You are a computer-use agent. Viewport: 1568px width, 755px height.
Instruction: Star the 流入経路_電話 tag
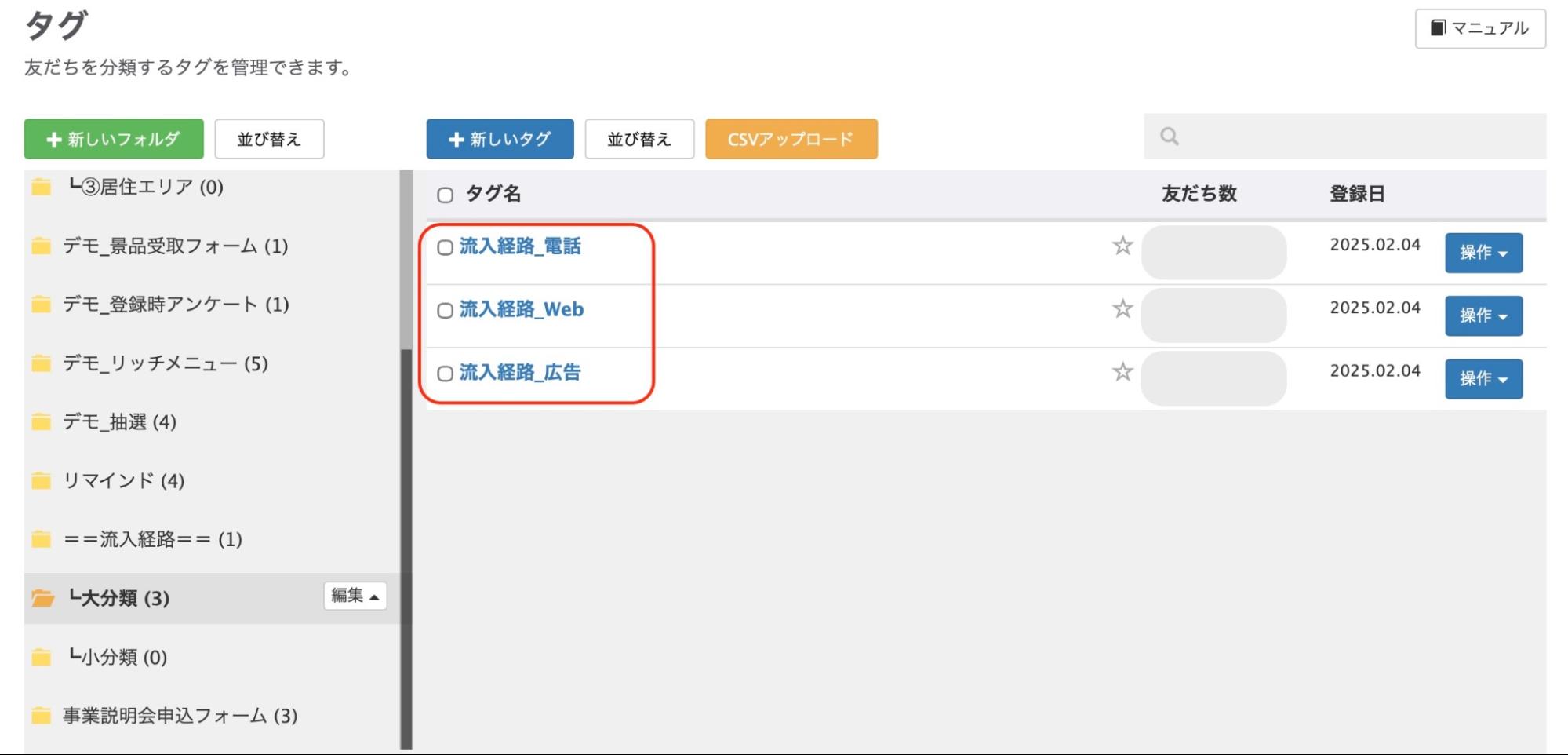click(x=1122, y=246)
